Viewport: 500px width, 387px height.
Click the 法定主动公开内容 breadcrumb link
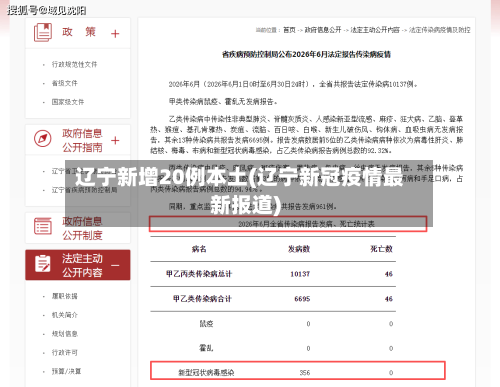tap(375, 30)
